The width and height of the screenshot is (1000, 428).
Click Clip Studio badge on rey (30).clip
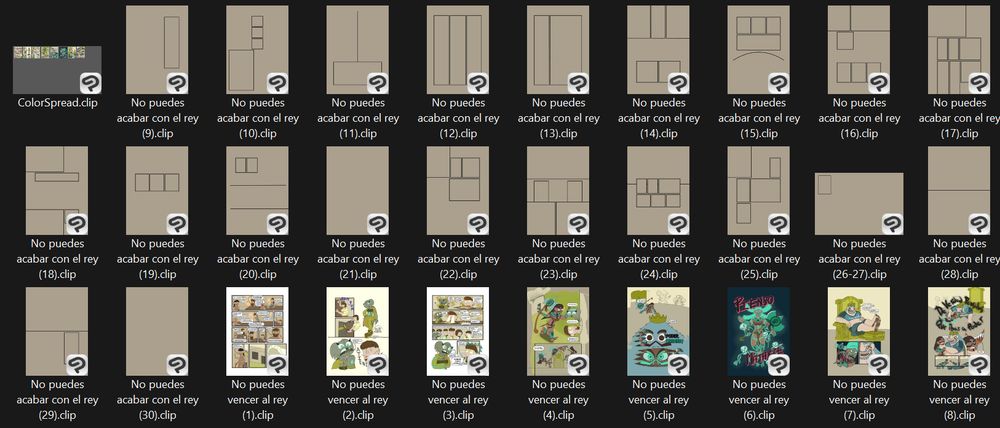[177, 365]
